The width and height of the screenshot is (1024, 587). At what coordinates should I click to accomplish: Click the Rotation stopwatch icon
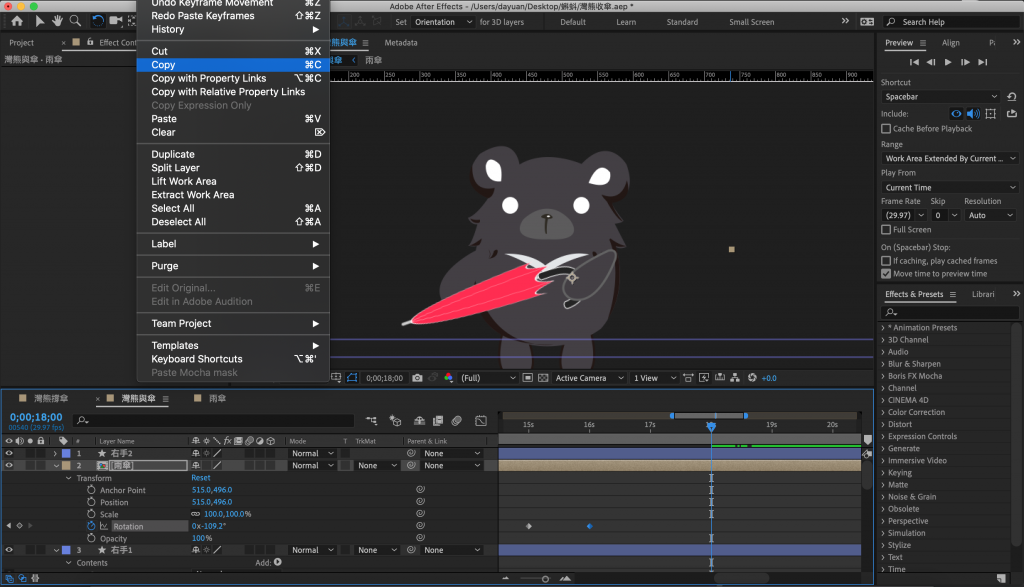coord(91,526)
